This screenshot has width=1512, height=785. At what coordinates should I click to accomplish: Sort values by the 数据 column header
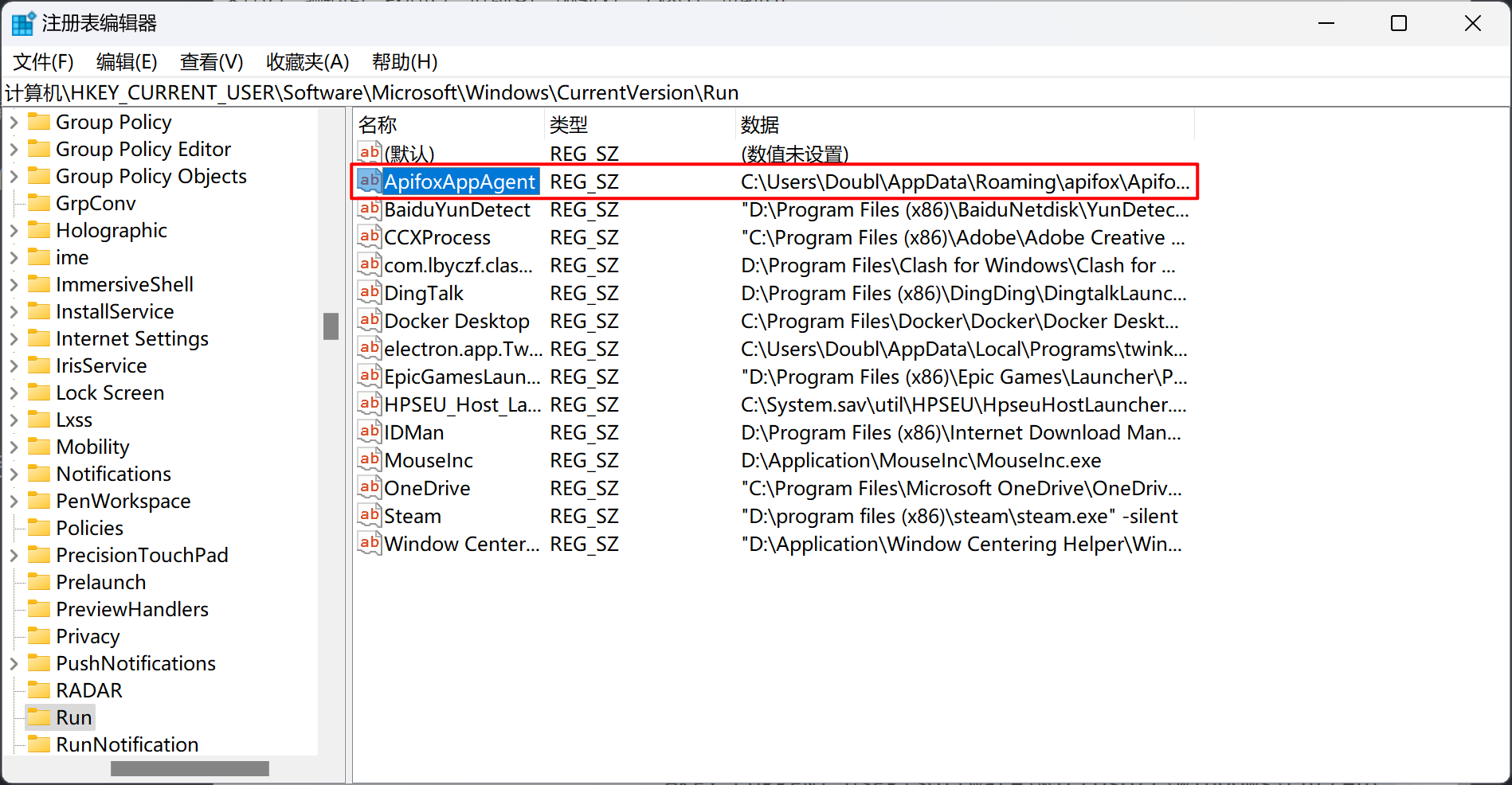(x=965, y=124)
